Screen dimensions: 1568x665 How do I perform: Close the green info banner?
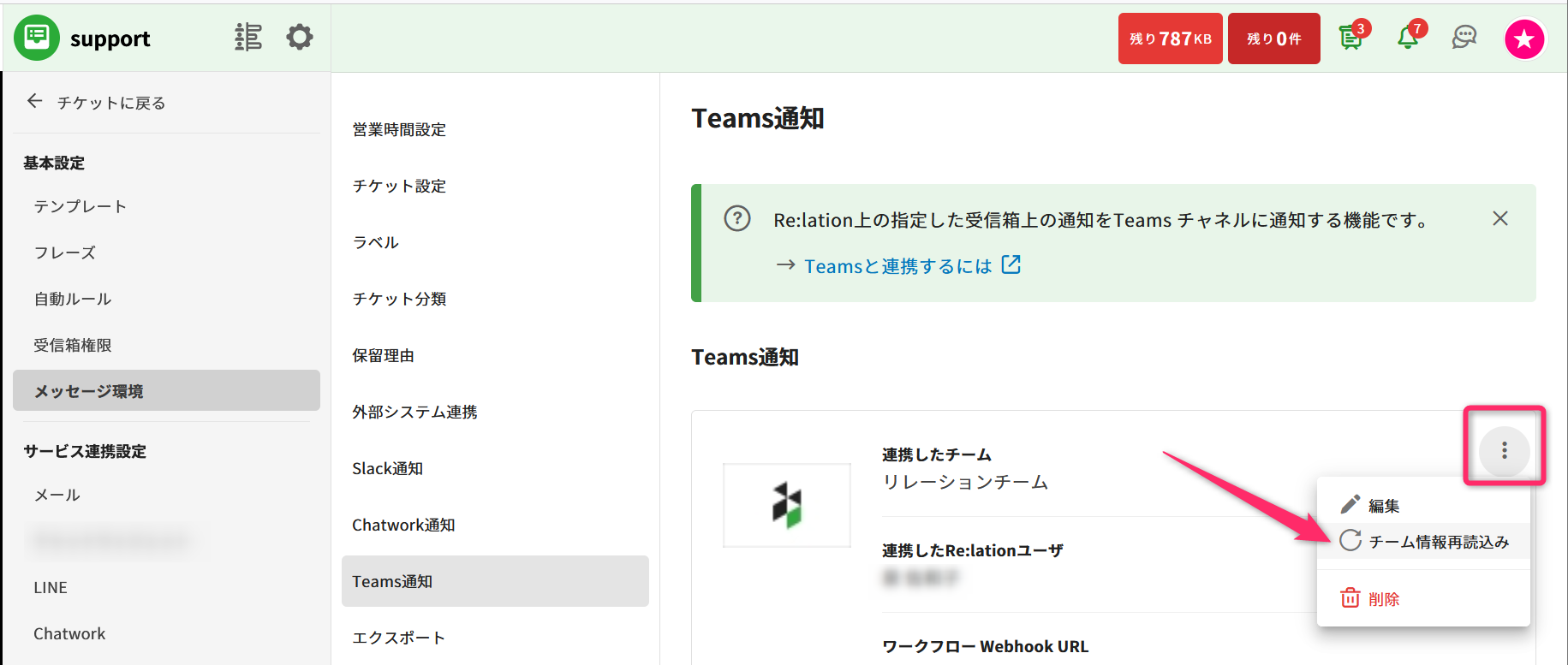(x=1500, y=218)
